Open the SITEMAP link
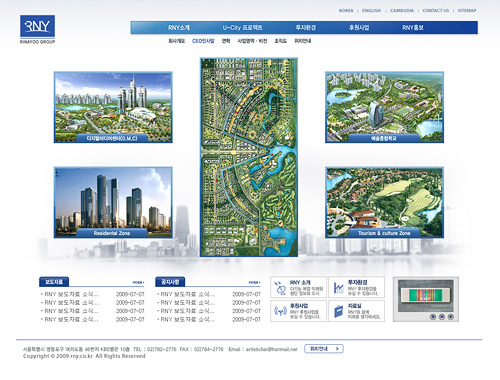This screenshot has height=380, width=500. click(467, 11)
